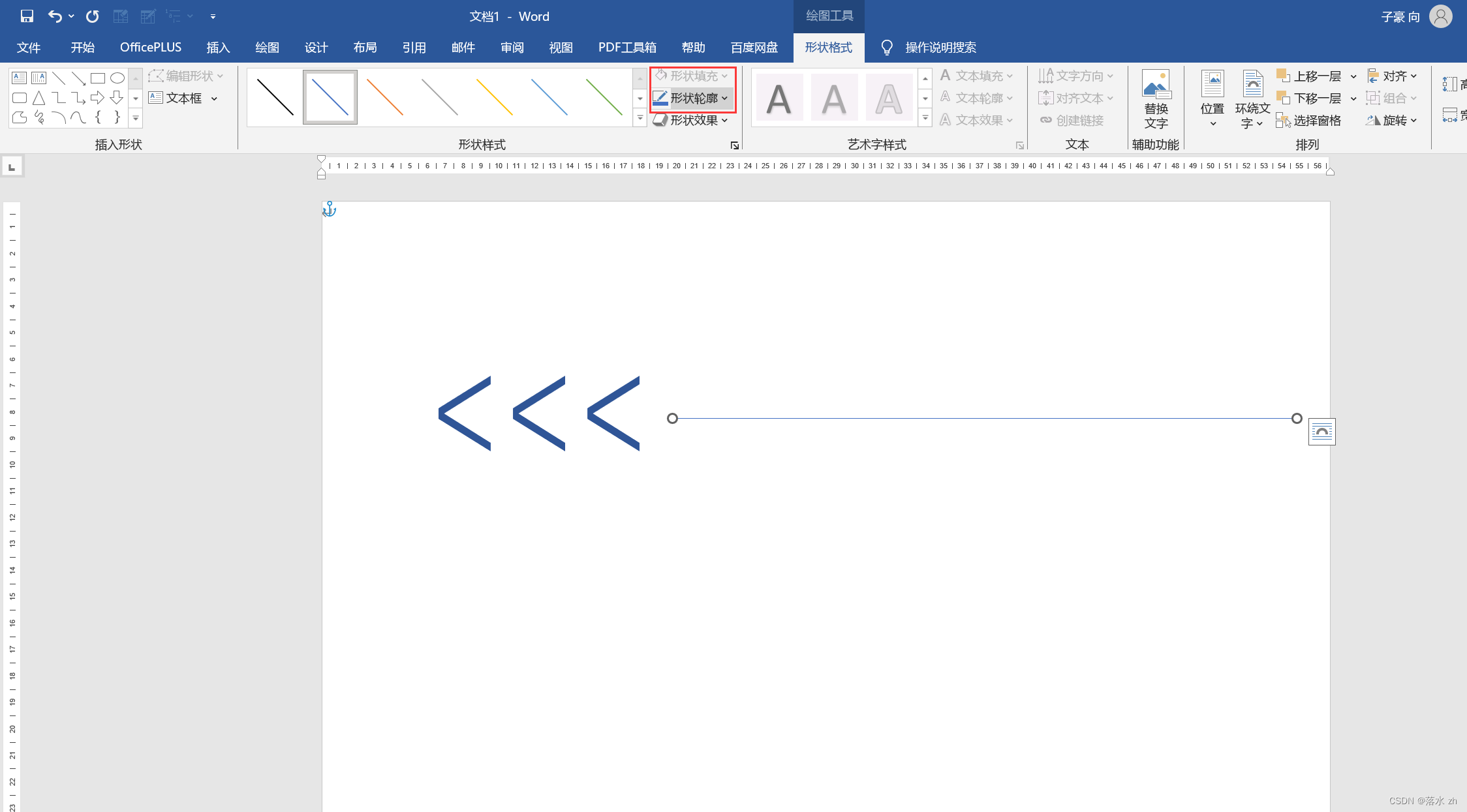This screenshot has height=812, width=1467.
Task: Click the light bulb tell-me icon
Action: 886,48
